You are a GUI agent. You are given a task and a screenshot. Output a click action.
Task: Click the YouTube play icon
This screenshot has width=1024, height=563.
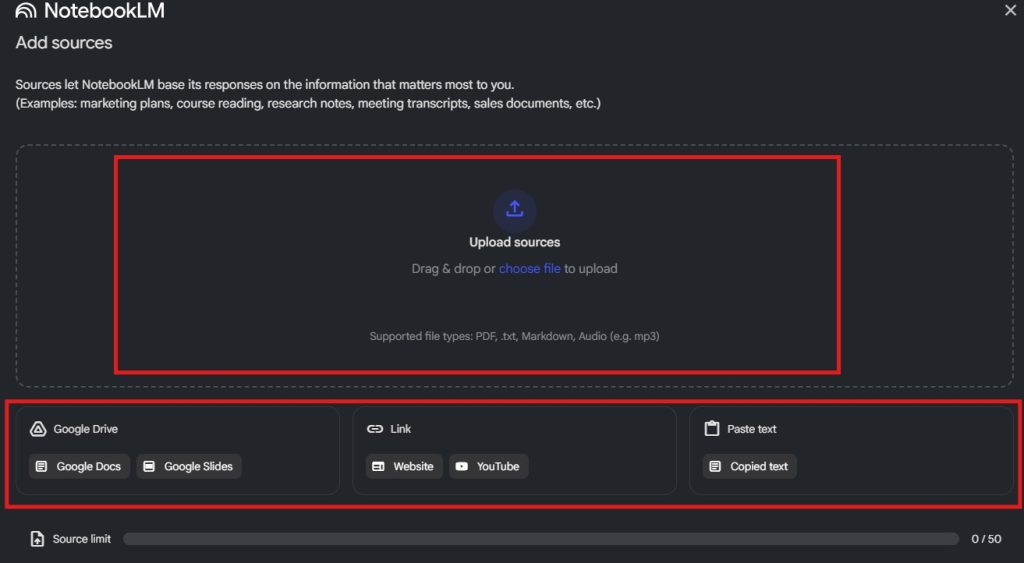tap(461, 466)
